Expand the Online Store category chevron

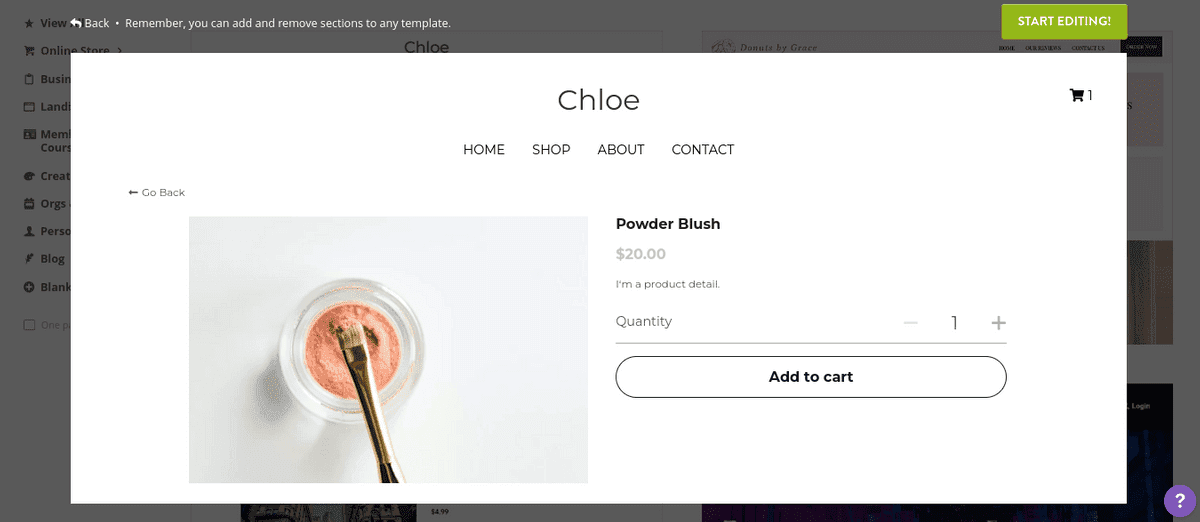(119, 51)
